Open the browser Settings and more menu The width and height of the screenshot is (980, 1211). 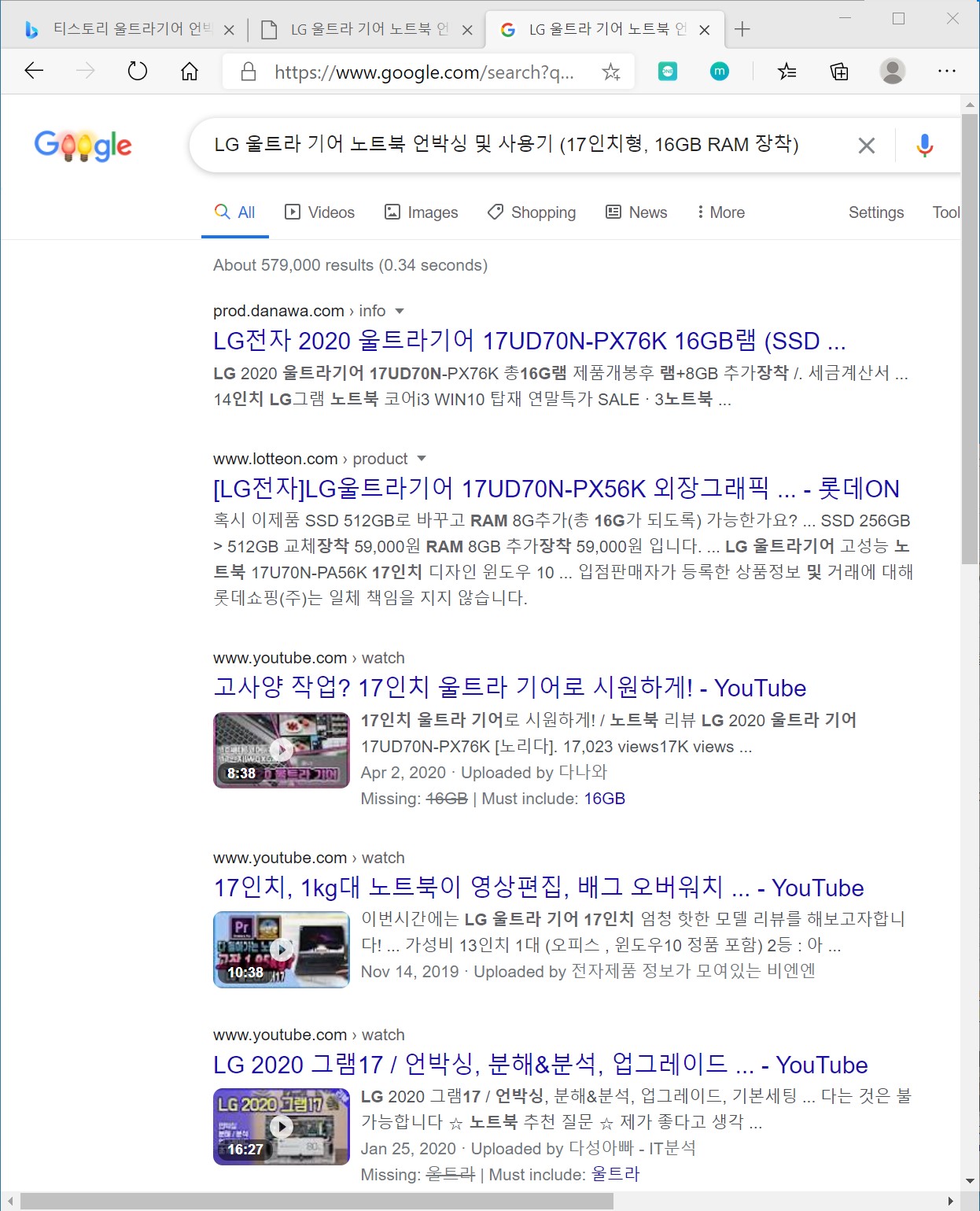pyautogui.click(x=947, y=72)
